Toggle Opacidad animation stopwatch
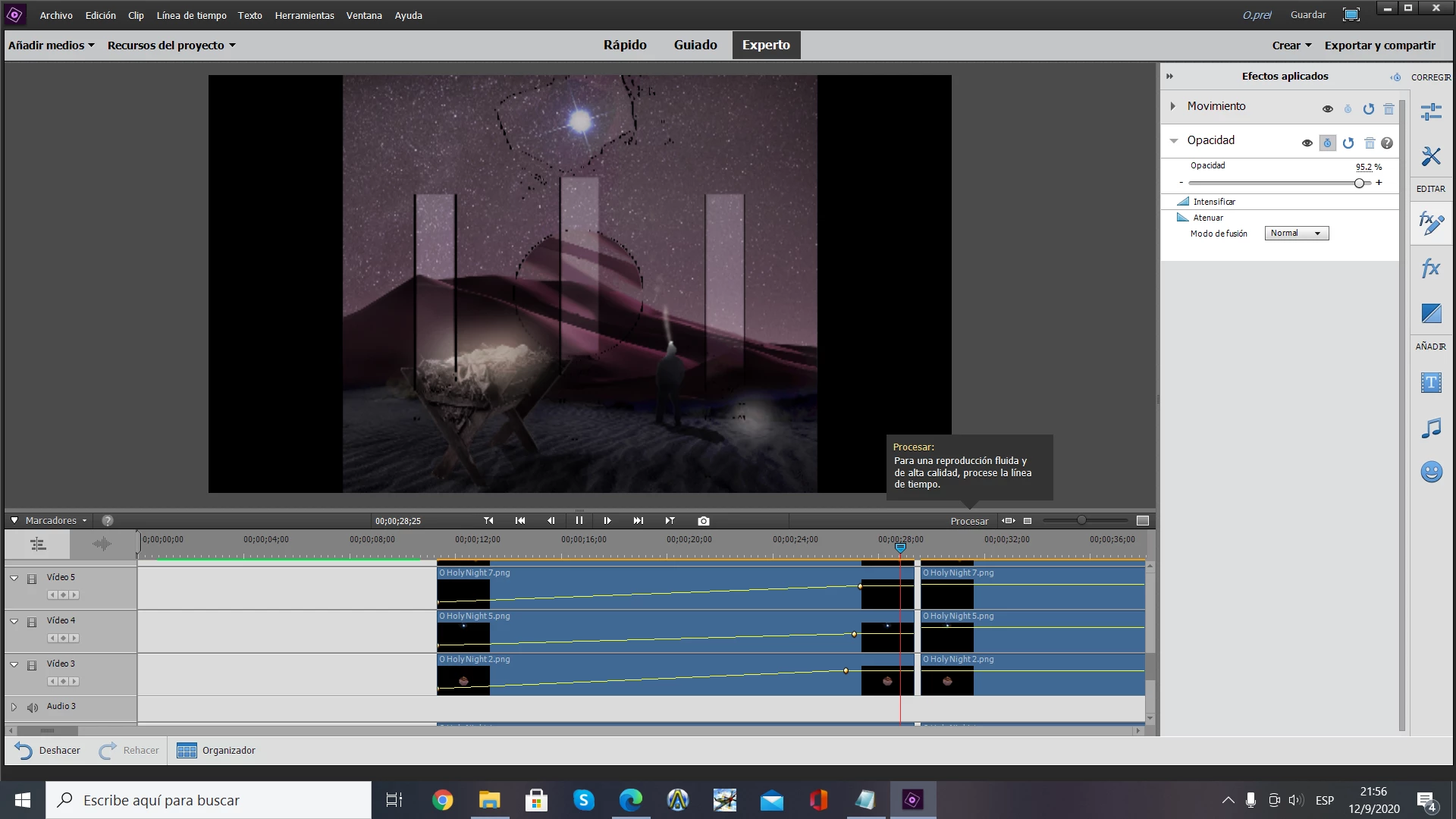The height and width of the screenshot is (819, 1456). point(1327,143)
